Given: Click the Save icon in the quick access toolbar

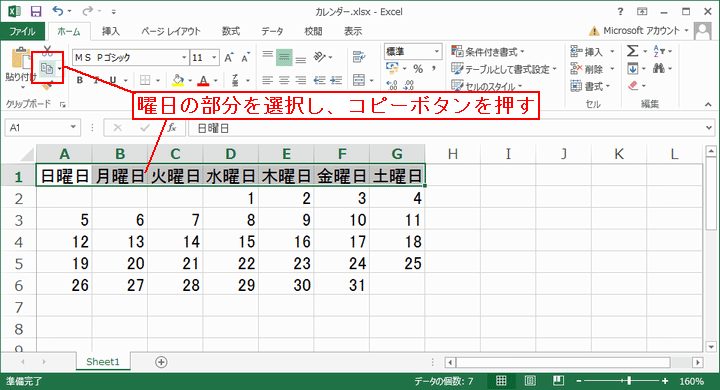Looking at the screenshot, I should (x=35, y=11).
